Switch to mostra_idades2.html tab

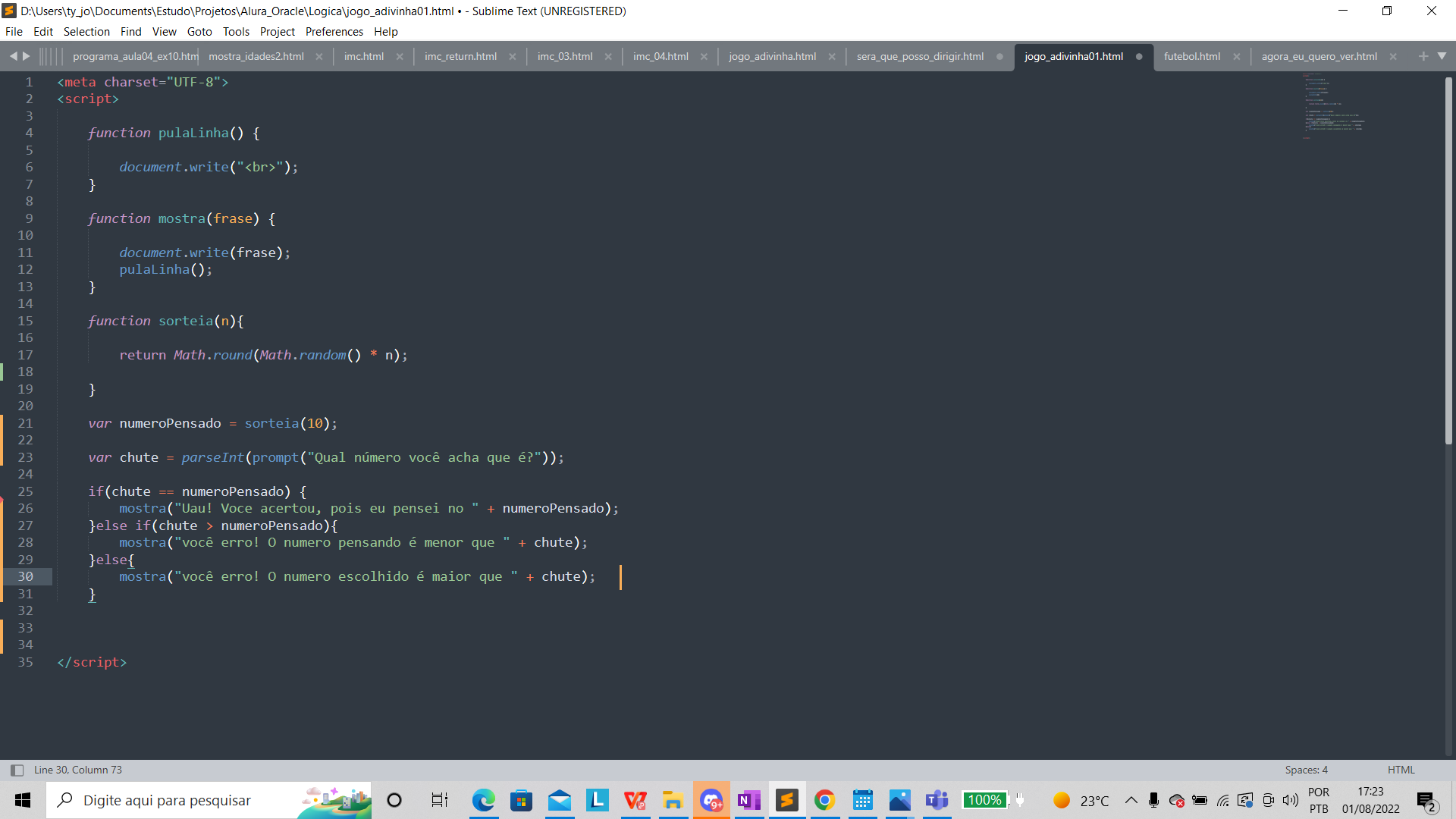[256, 56]
